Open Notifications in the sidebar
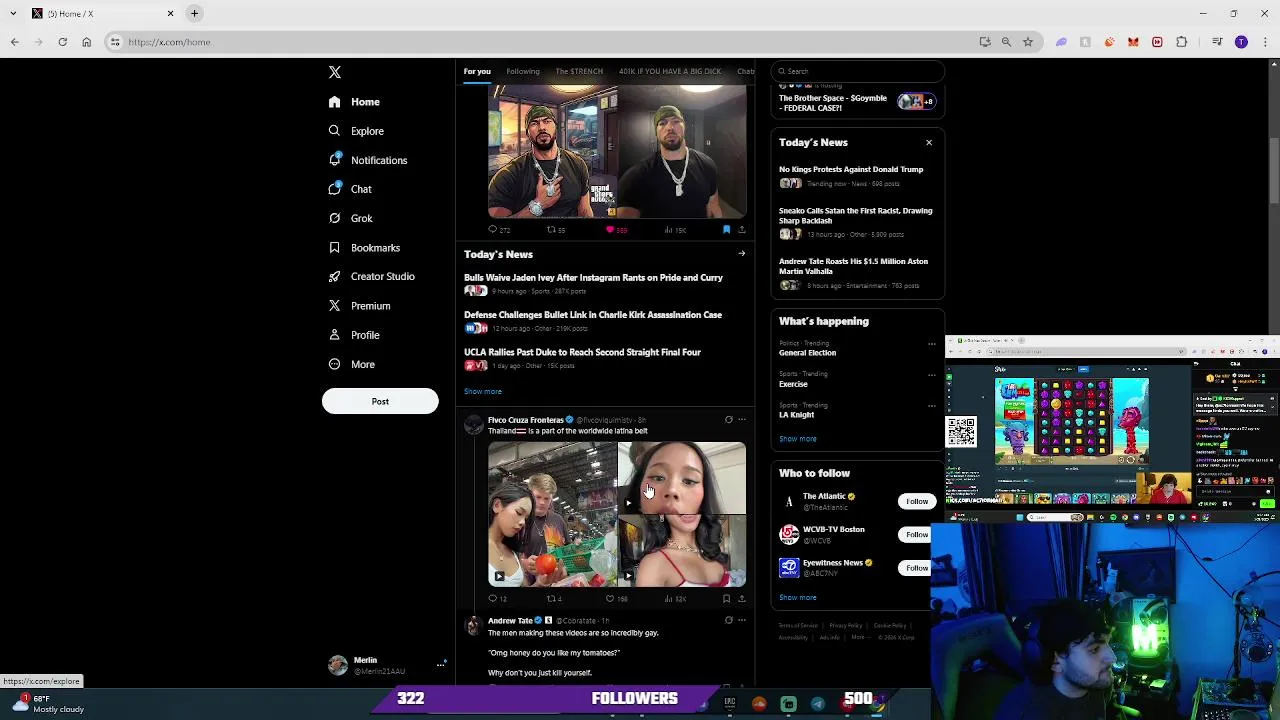Screen dimensions: 1280x720 click(x=368, y=160)
